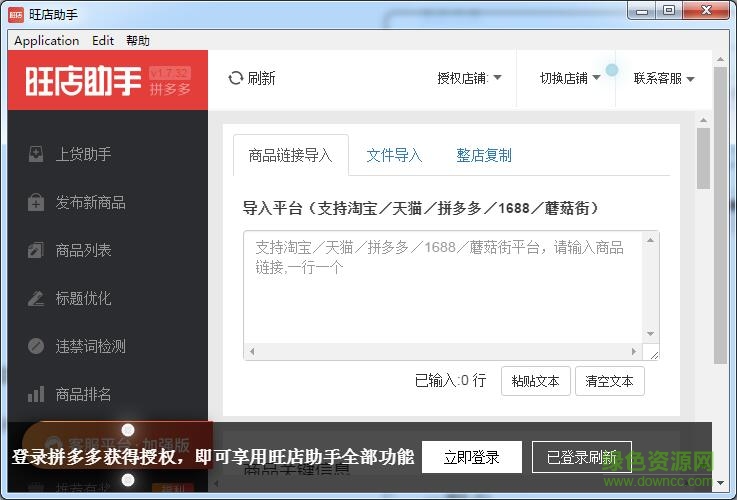737x500 pixels.
Task: Open the 帮助 menu
Action: coord(138,41)
